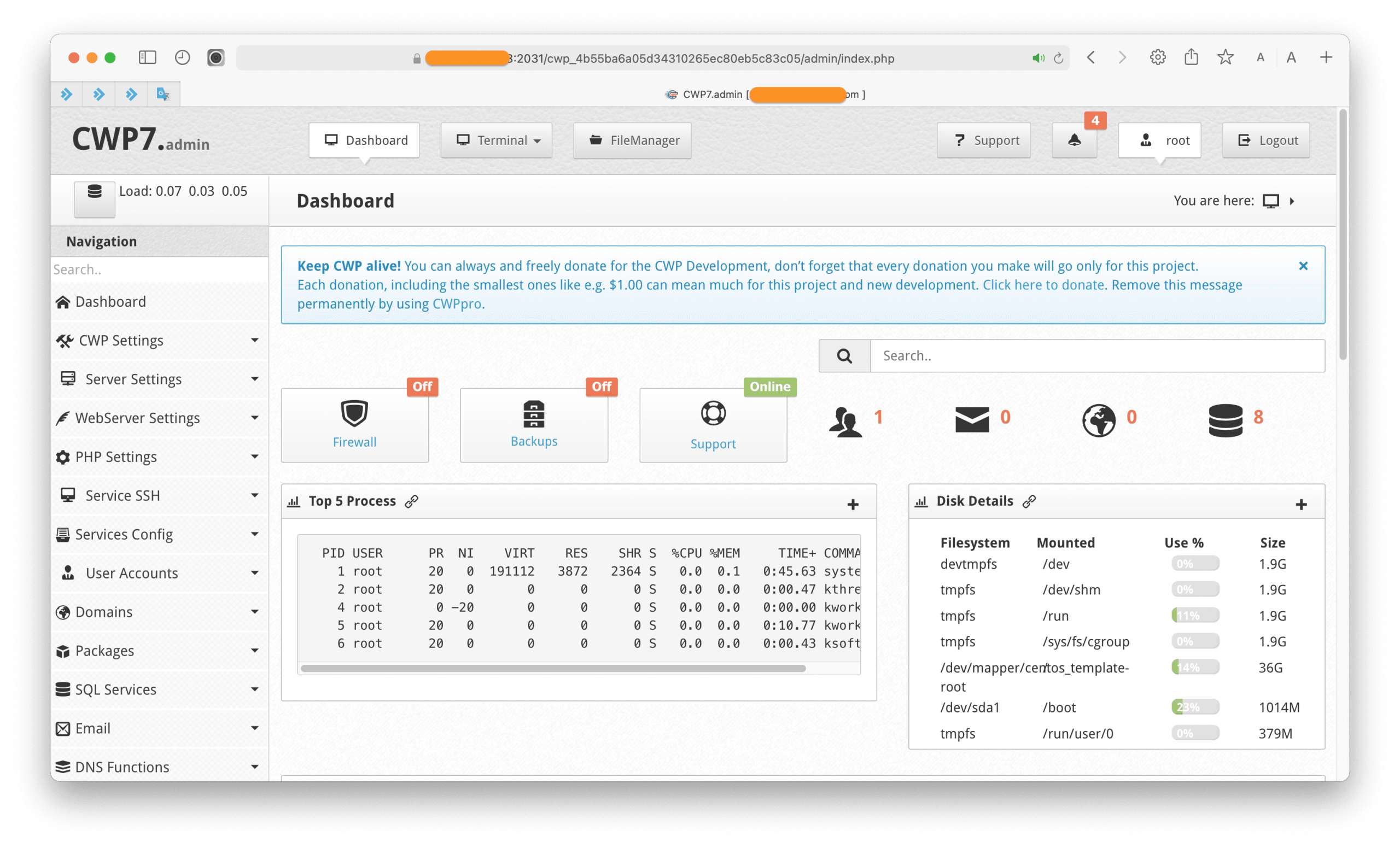Click the databases stack counter icon
The height and width of the screenshot is (848, 1400).
1225,420
